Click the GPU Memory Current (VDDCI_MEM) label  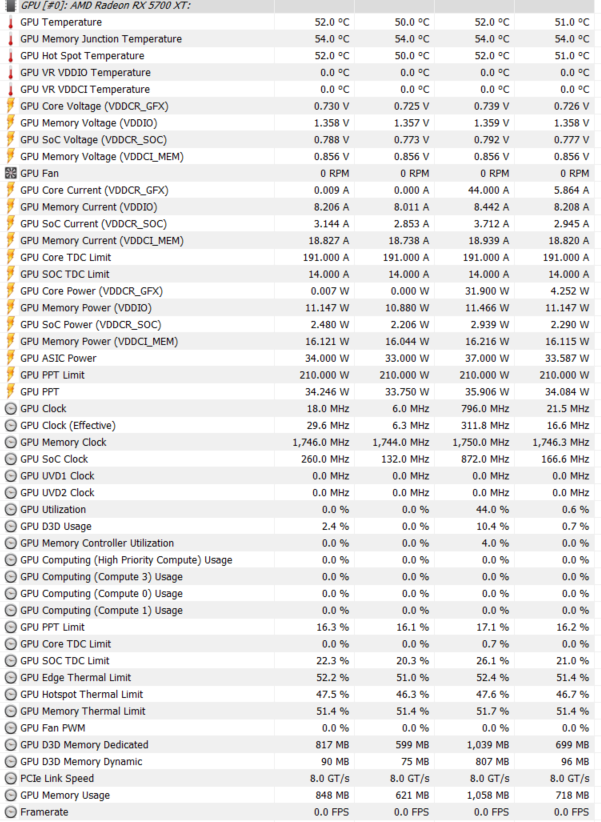[x=102, y=241]
